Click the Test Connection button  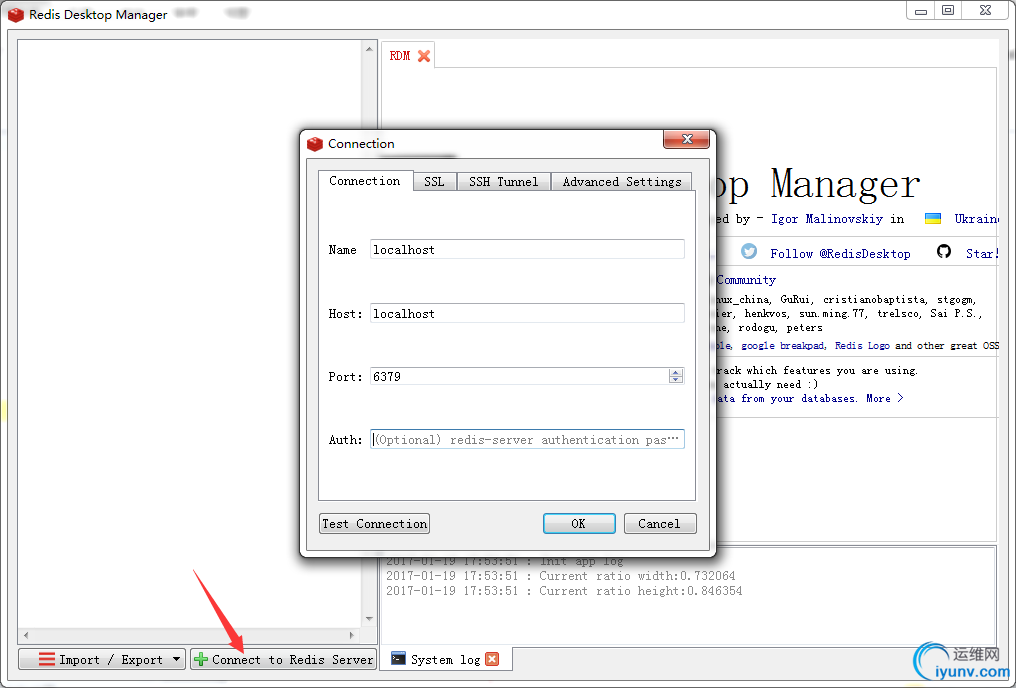[x=375, y=523]
